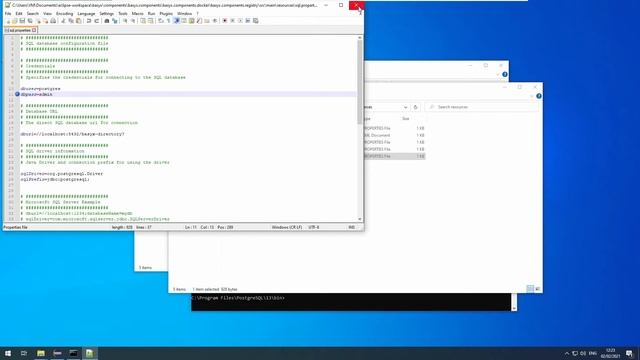Click the stop macro recording icon

point(232,20)
